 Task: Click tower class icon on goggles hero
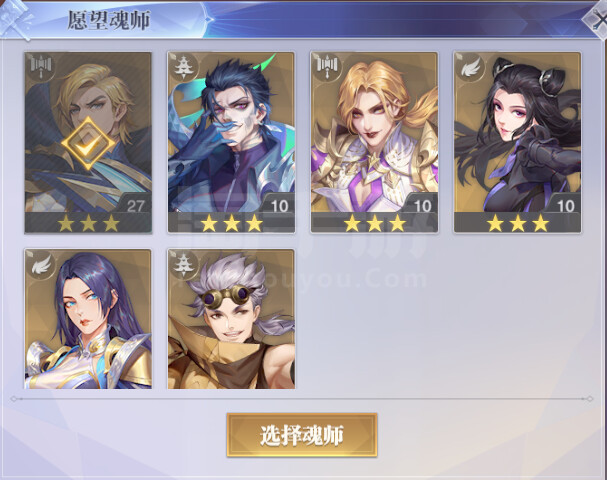(x=182, y=263)
